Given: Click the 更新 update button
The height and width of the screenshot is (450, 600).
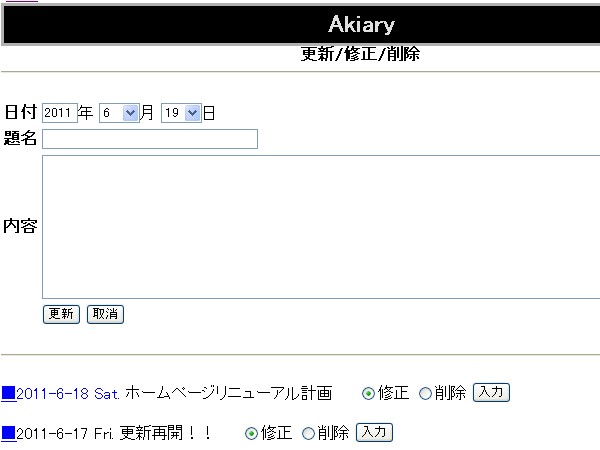Looking at the screenshot, I should tap(61, 314).
